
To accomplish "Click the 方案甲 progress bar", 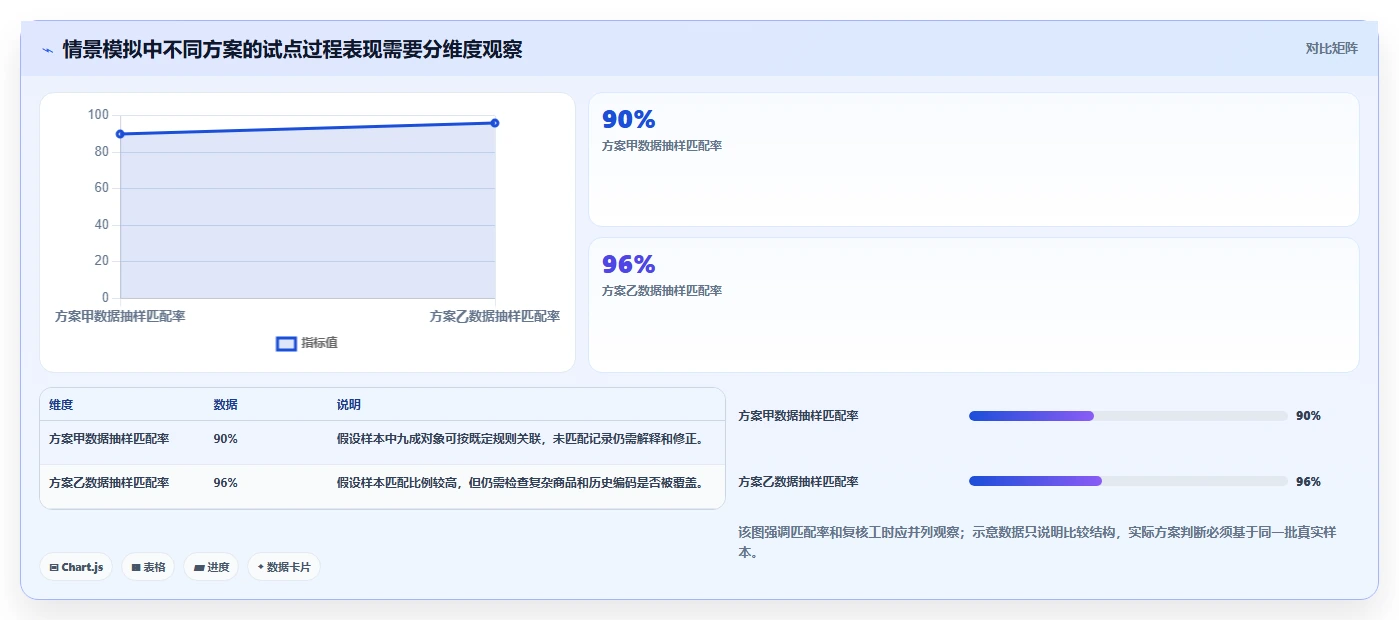I will coord(1128,416).
